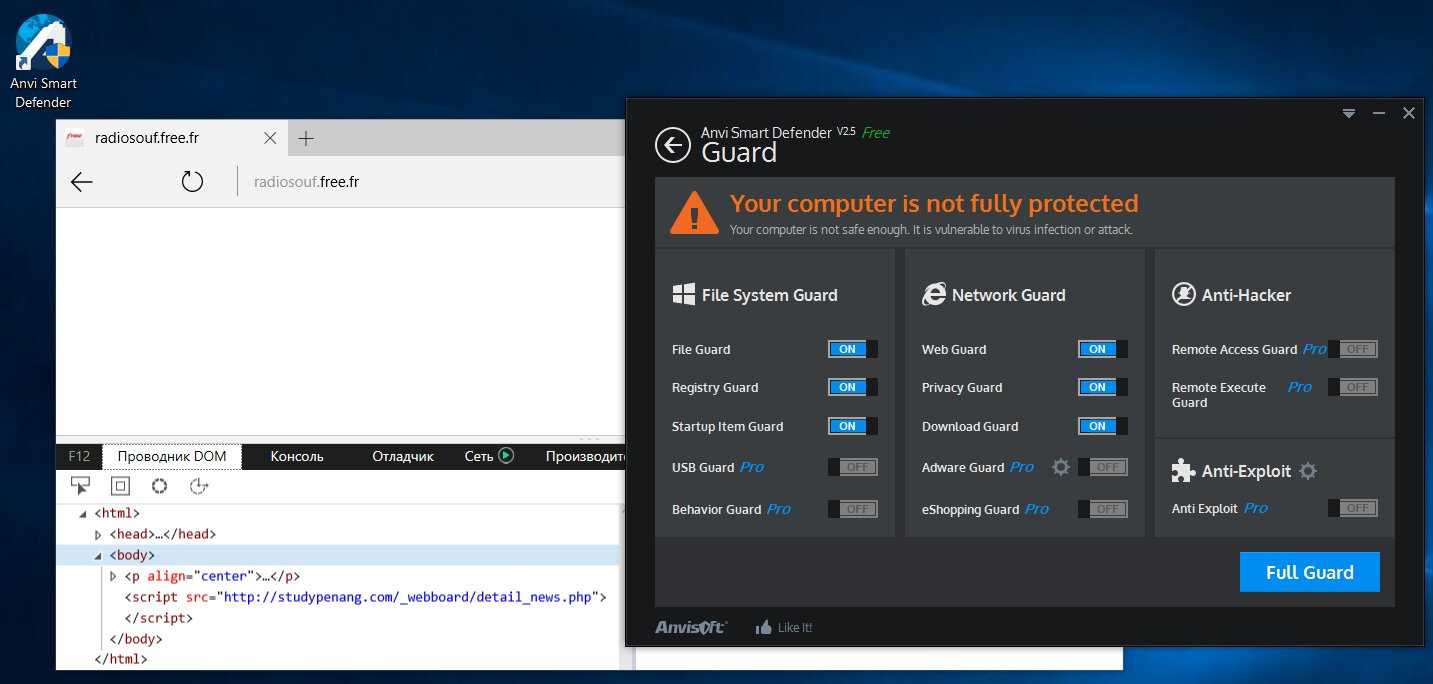Open Adware Guard settings gear
This screenshot has width=1433, height=684.
pyautogui.click(x=1061, y=467)
